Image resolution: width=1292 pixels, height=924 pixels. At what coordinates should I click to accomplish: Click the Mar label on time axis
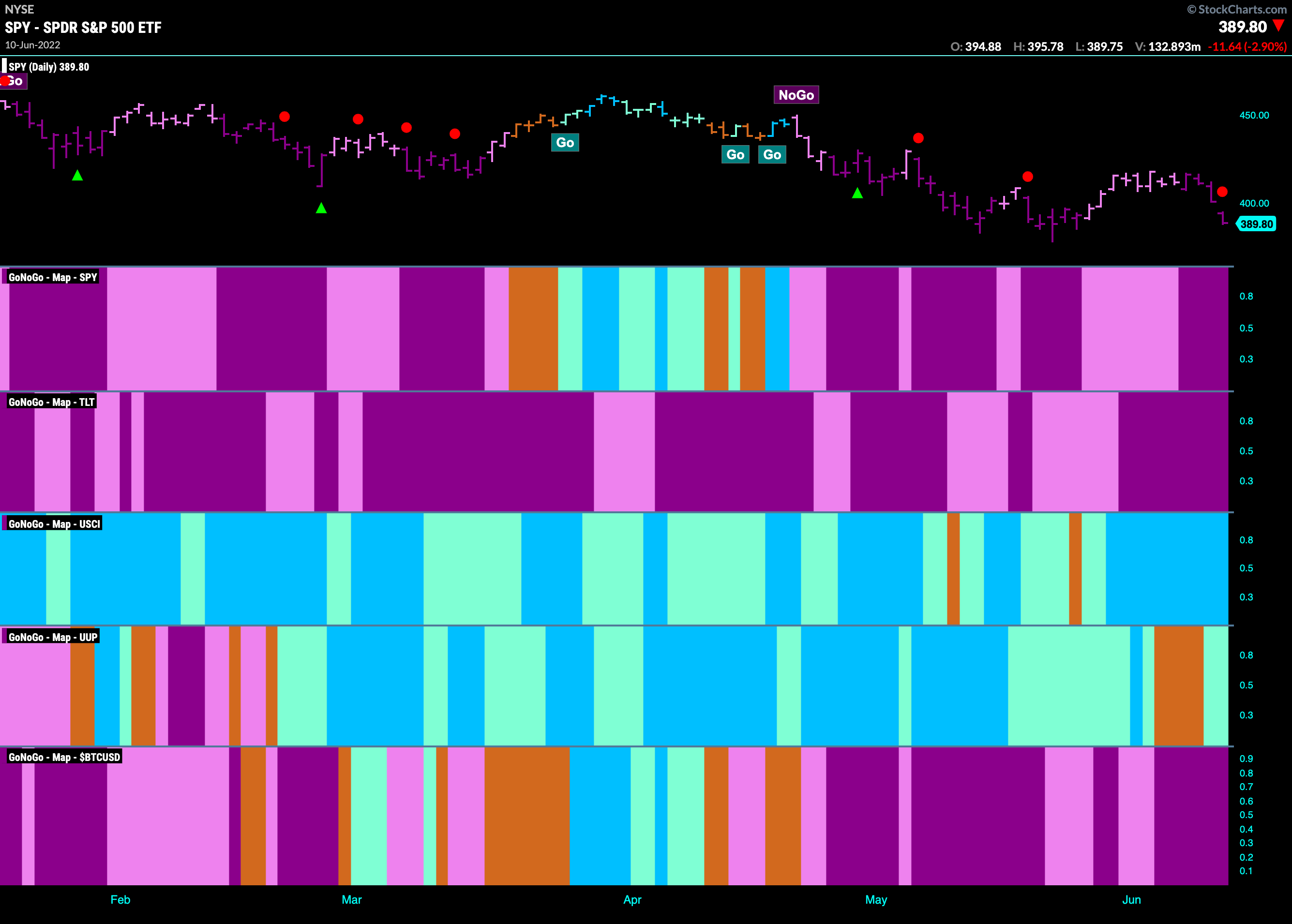pyautogui.click(x=351, y=899)
